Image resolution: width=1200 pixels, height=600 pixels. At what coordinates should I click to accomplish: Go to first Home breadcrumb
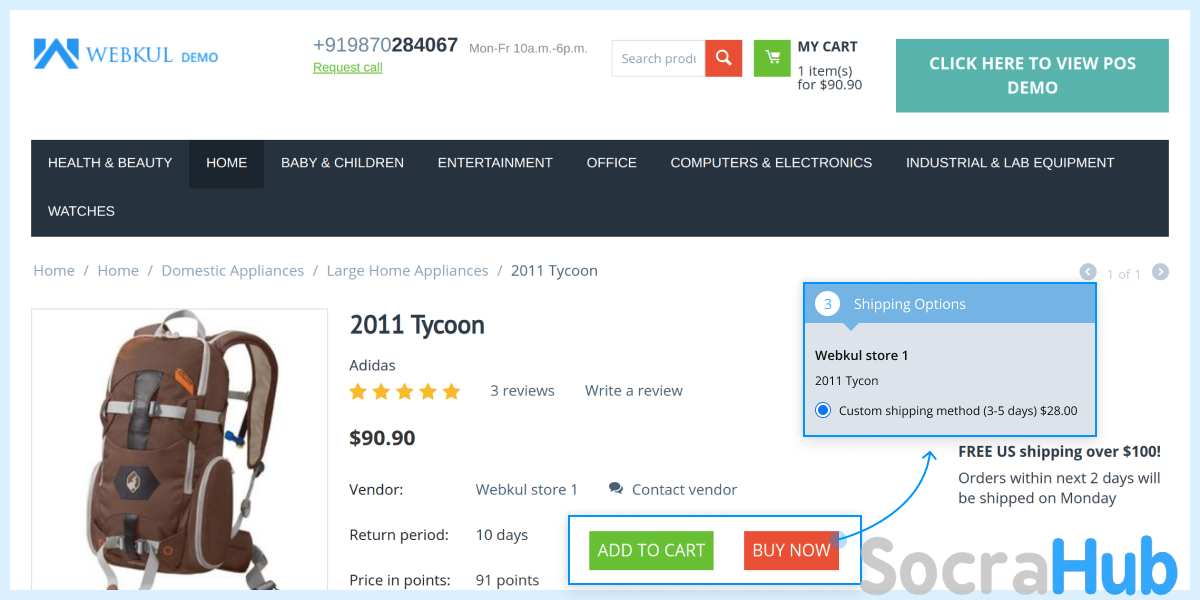54,271
